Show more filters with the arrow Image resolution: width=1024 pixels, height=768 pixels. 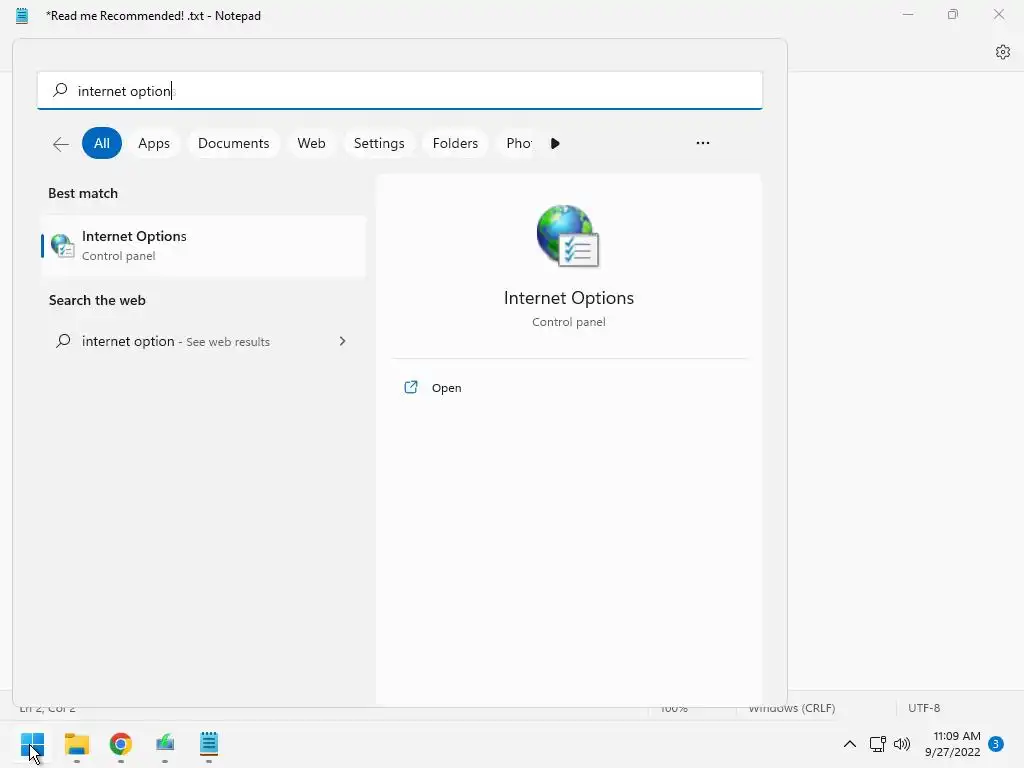(555, 144)
